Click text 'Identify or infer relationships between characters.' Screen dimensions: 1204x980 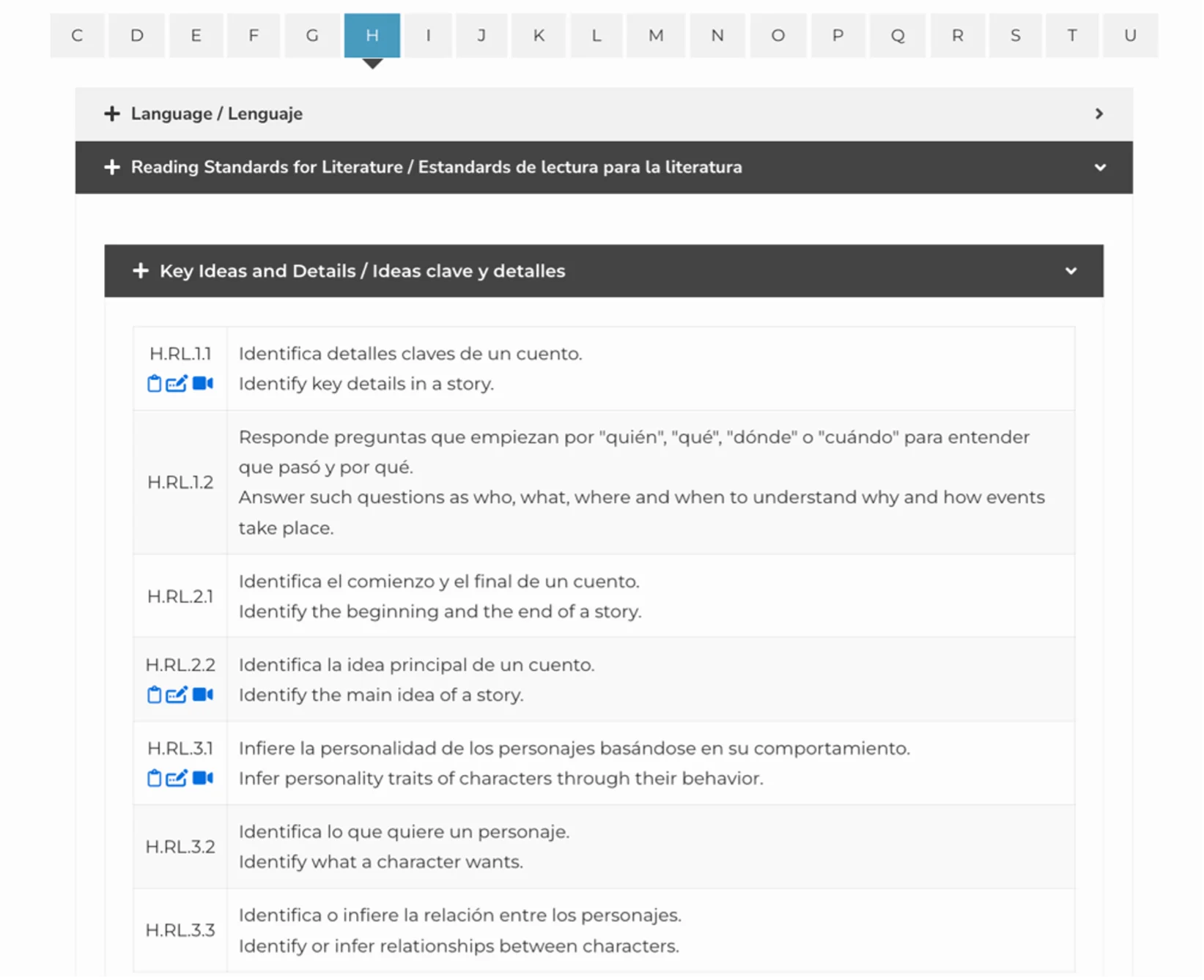[x=459, y=946]
